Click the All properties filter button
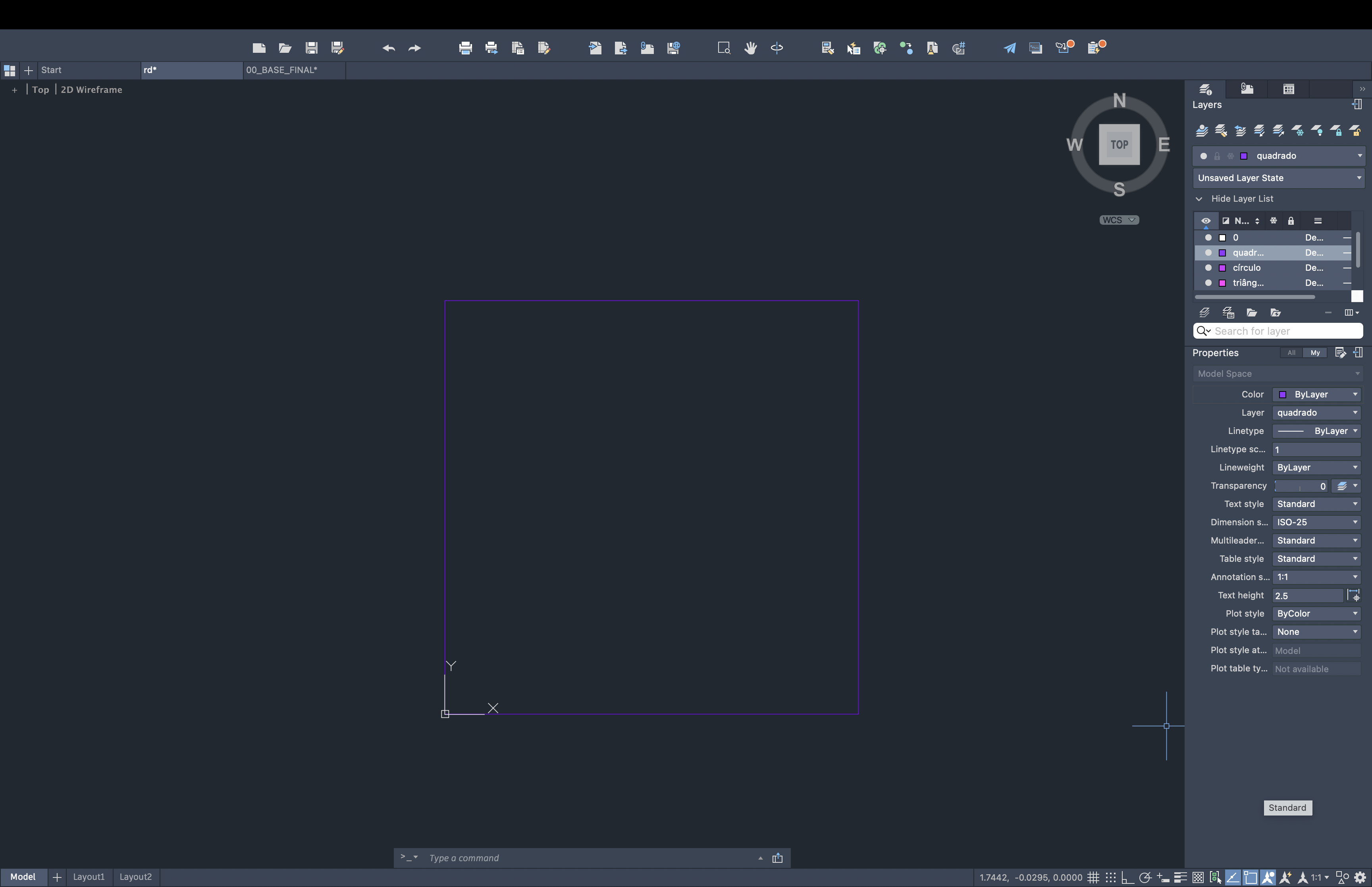 (1291, 353)
